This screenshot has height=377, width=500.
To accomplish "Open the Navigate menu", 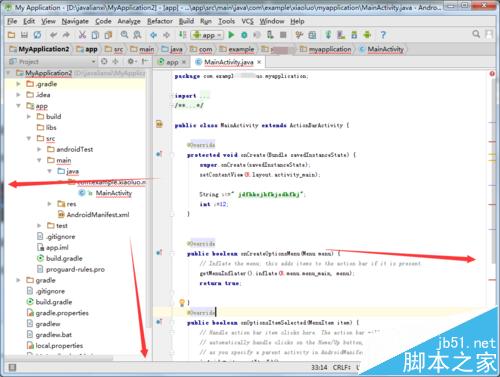I will [75, 21].
